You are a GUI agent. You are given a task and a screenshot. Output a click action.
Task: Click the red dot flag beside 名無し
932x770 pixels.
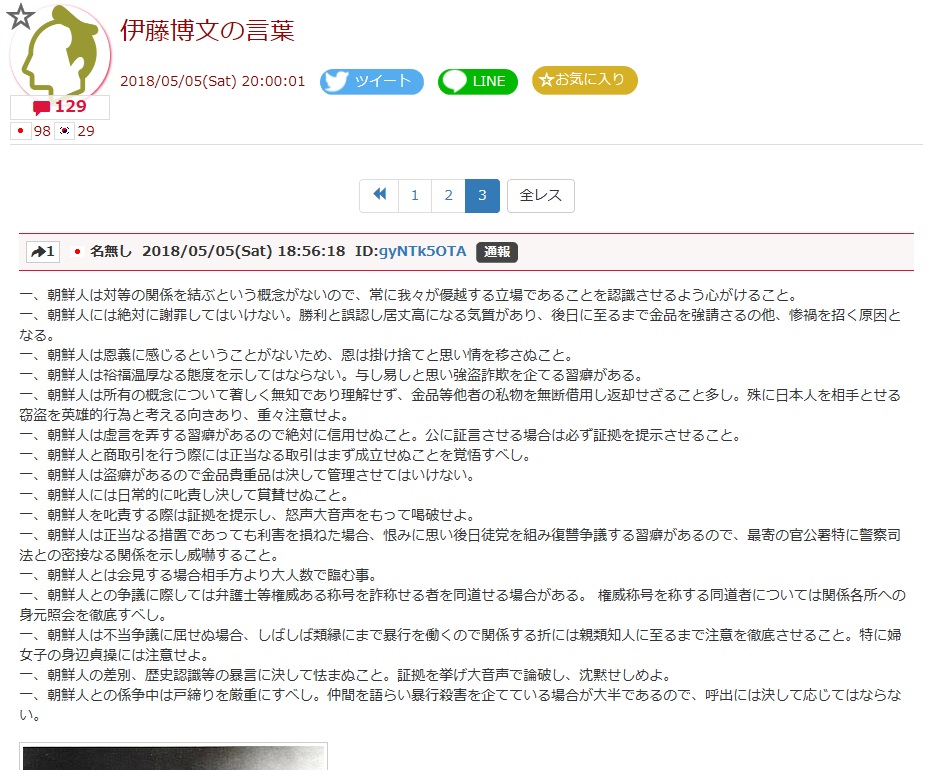[77, 252]
